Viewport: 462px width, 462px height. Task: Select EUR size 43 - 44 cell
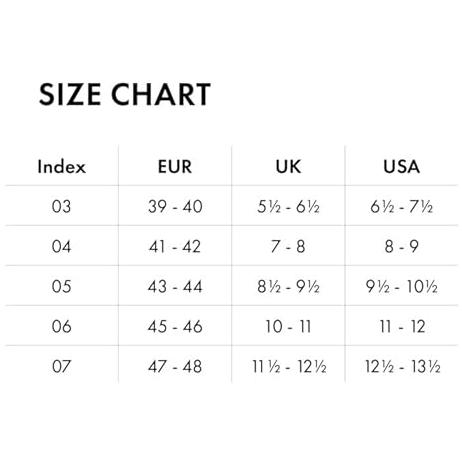click(x=175, y=286)
